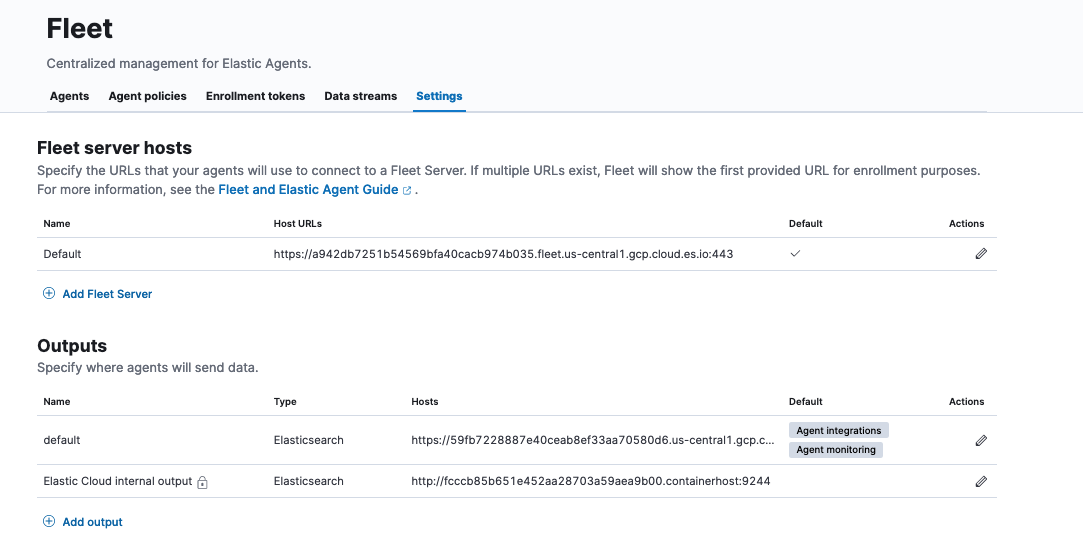The height and width of the screenshot is (542, 1083).
Task: Click plus icon next to Add Fleet Server
Action: (x=49, y=294)
